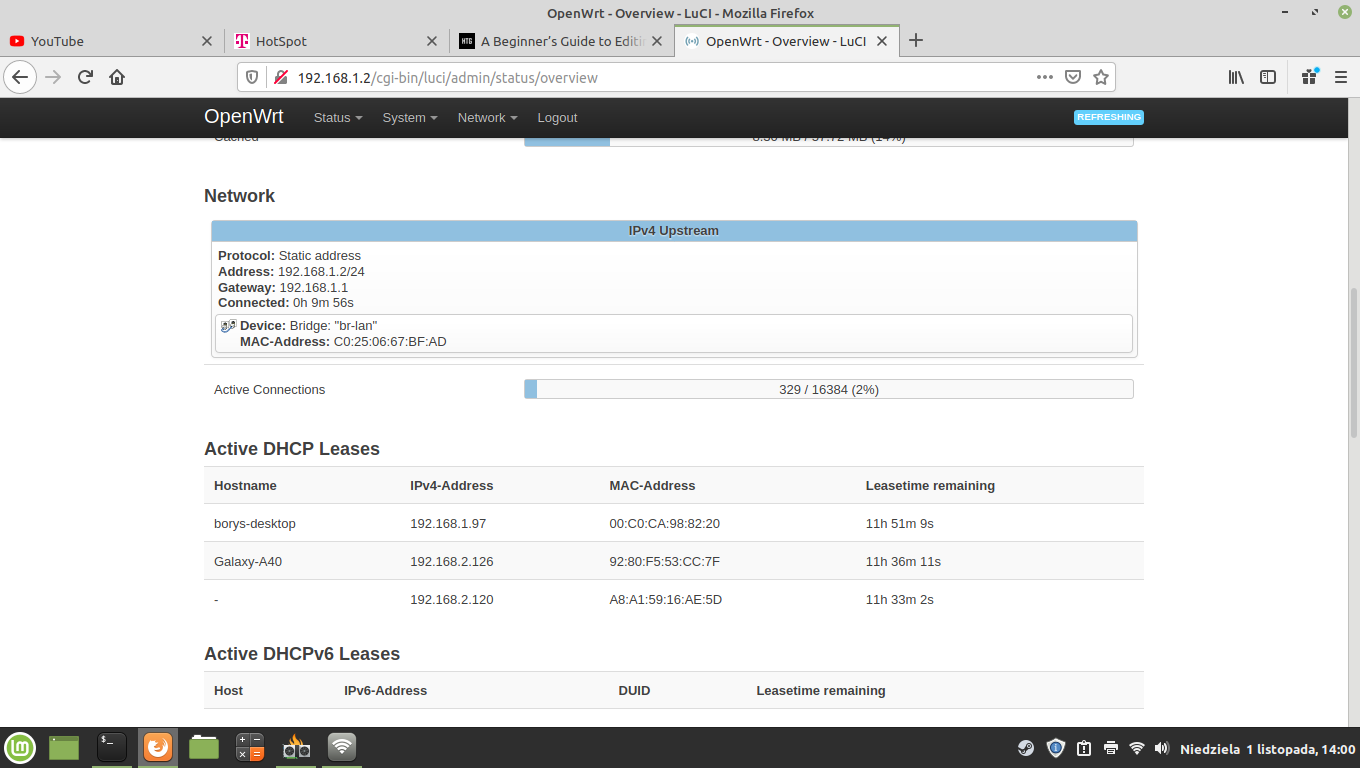The height and width of the screenshot is (768, 1360).
Task: Click the insecure connection padlock icon
Action: (x=280, y=77)
